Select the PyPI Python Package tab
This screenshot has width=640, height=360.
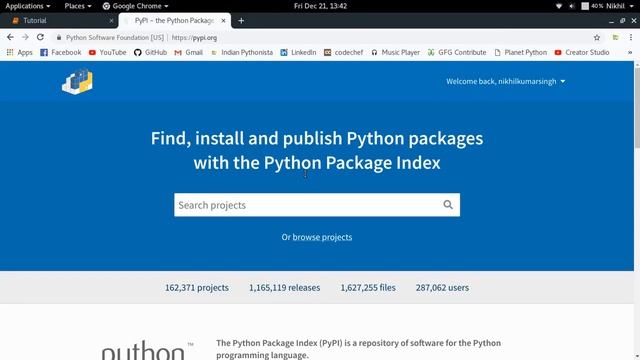tap(174, 20)
